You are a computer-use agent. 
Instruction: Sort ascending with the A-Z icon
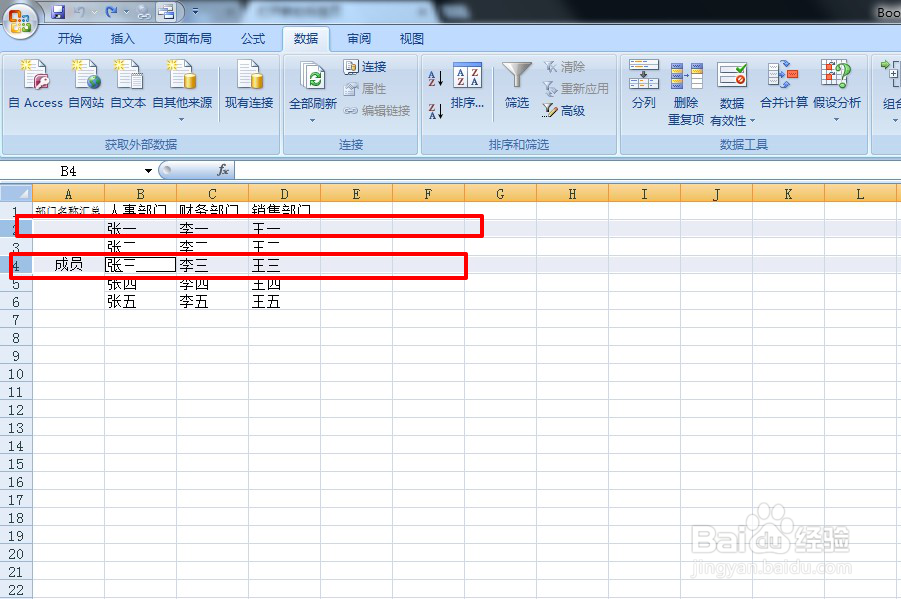pyautogui.click(x=436, y=78)
